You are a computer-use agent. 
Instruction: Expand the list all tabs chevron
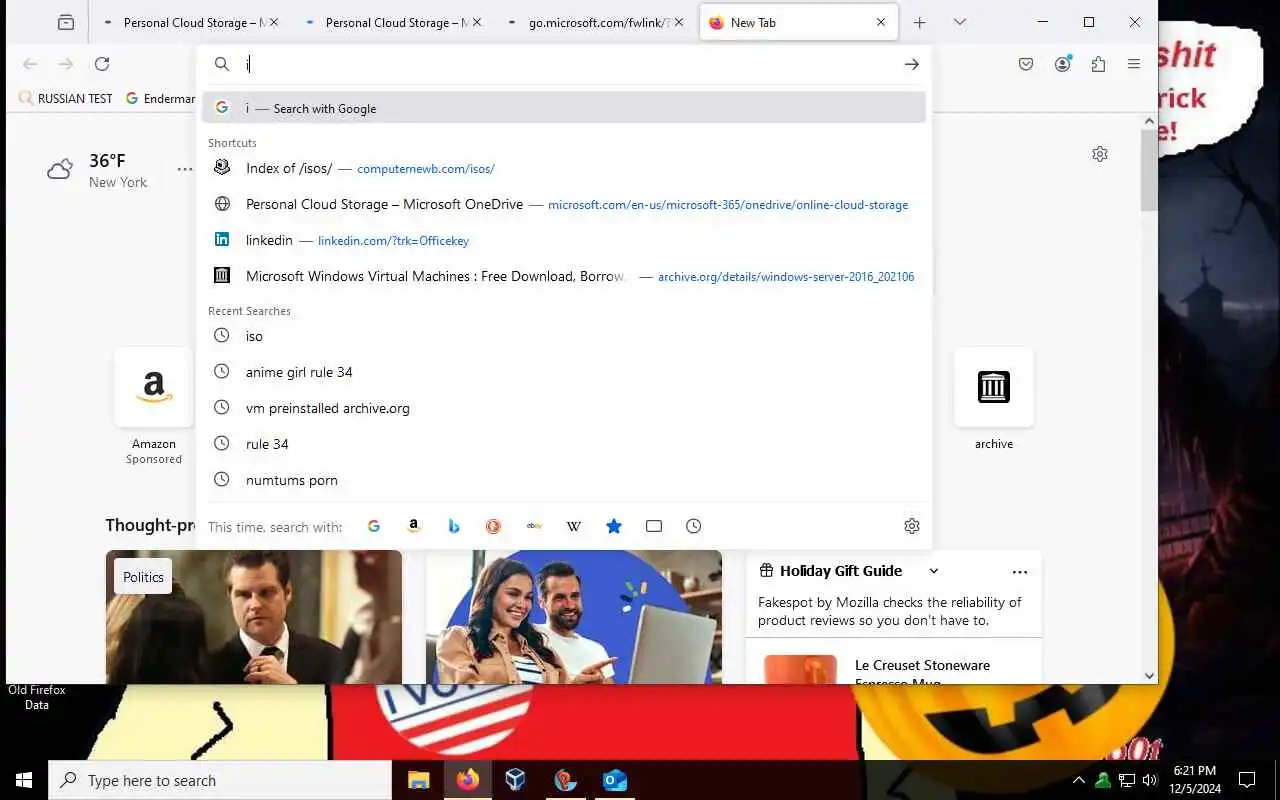click(x=960, y=22)
